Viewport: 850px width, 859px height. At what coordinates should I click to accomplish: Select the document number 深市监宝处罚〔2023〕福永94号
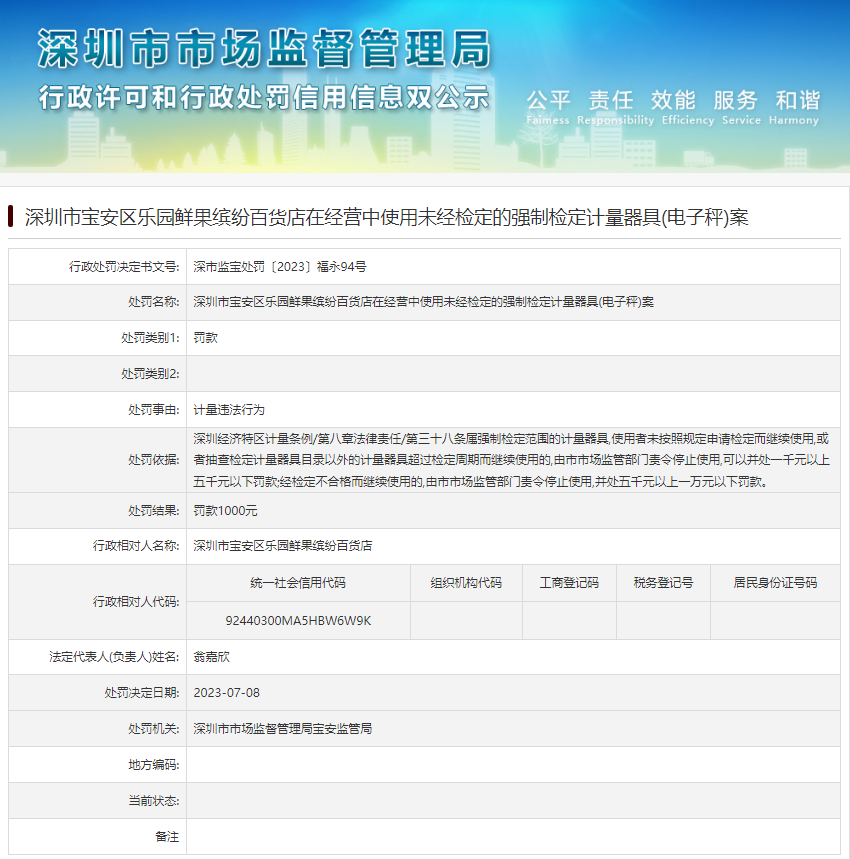pyautogui.click(x=280, y=267)
